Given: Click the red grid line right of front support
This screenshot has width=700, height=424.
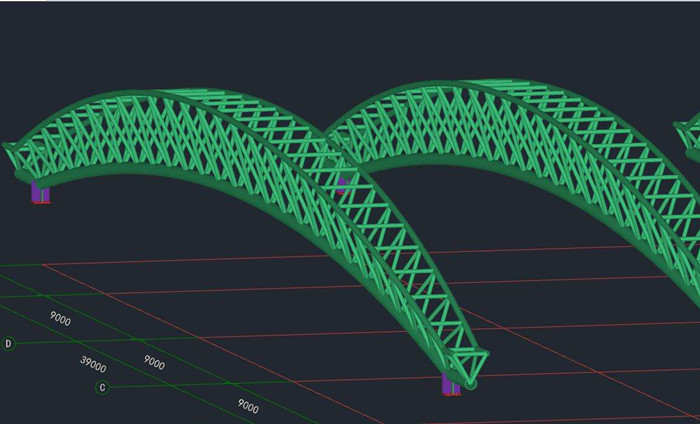Looking at the screenshot, I should [x=580, y=370].
